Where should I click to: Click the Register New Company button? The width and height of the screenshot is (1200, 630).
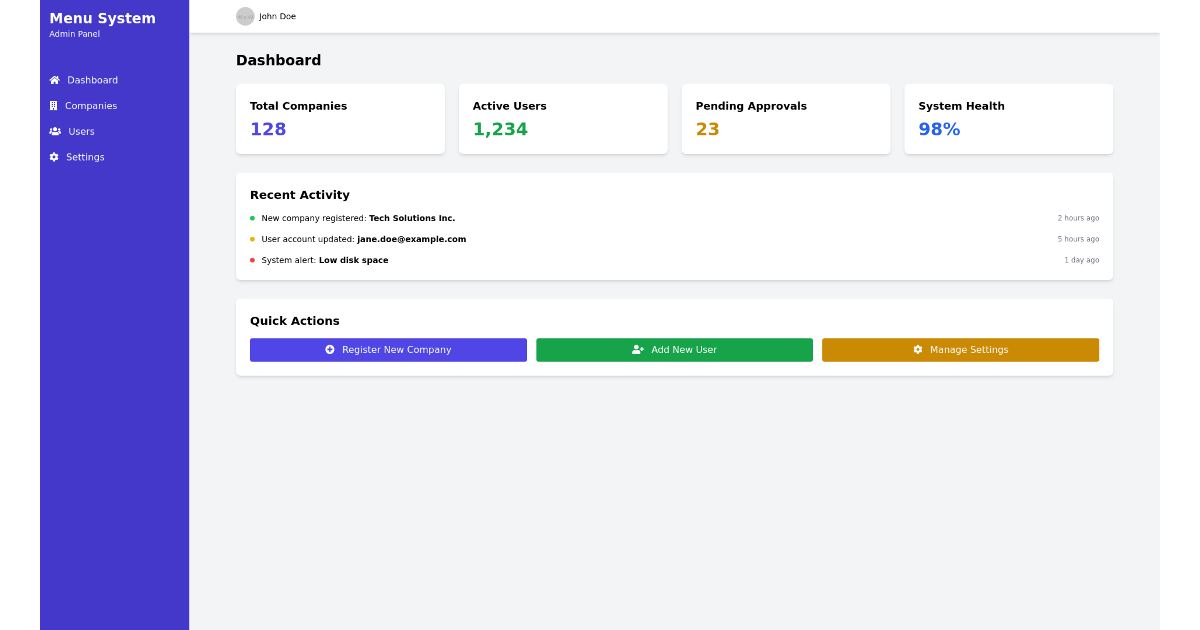pyautogui.click(x=388, y=349)
